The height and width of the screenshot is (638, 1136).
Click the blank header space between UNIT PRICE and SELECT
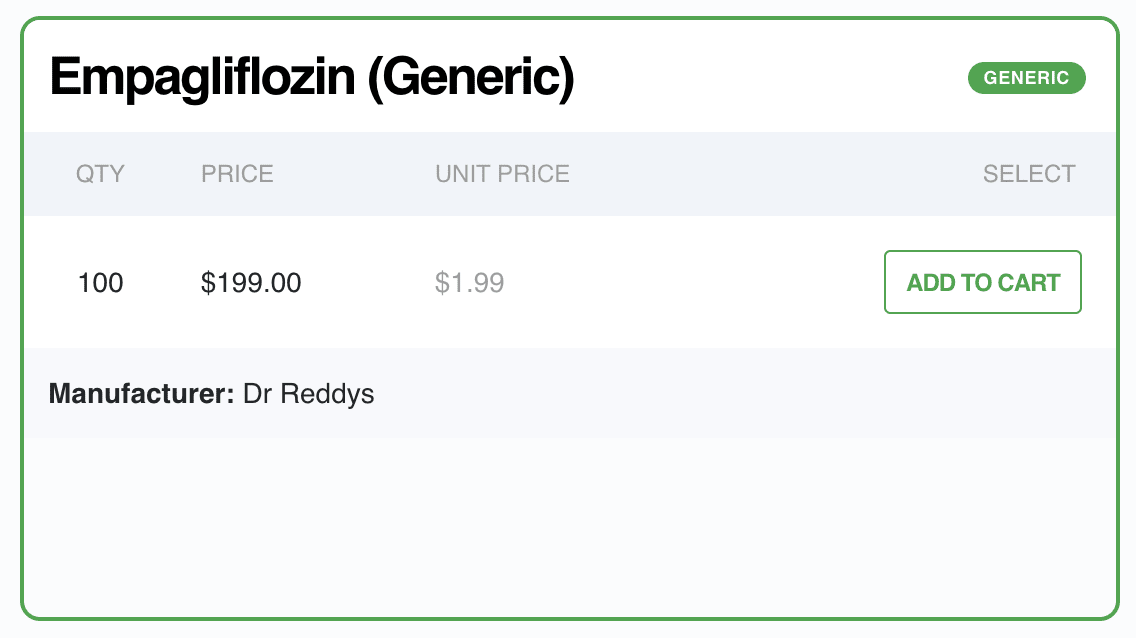[776, 174]
